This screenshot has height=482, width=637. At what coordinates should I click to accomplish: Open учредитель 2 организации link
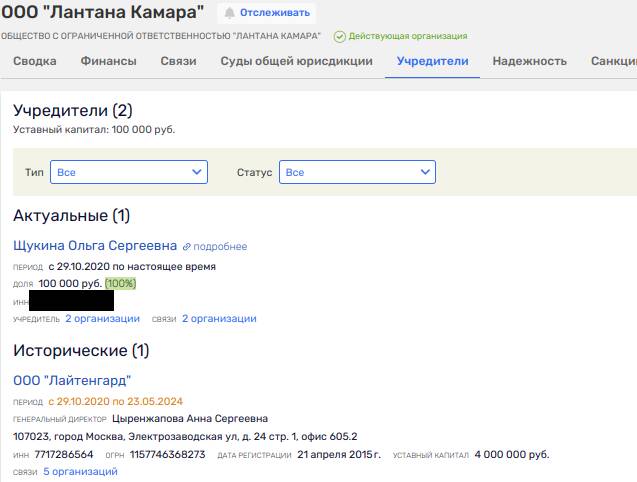(x=102, y=319)
